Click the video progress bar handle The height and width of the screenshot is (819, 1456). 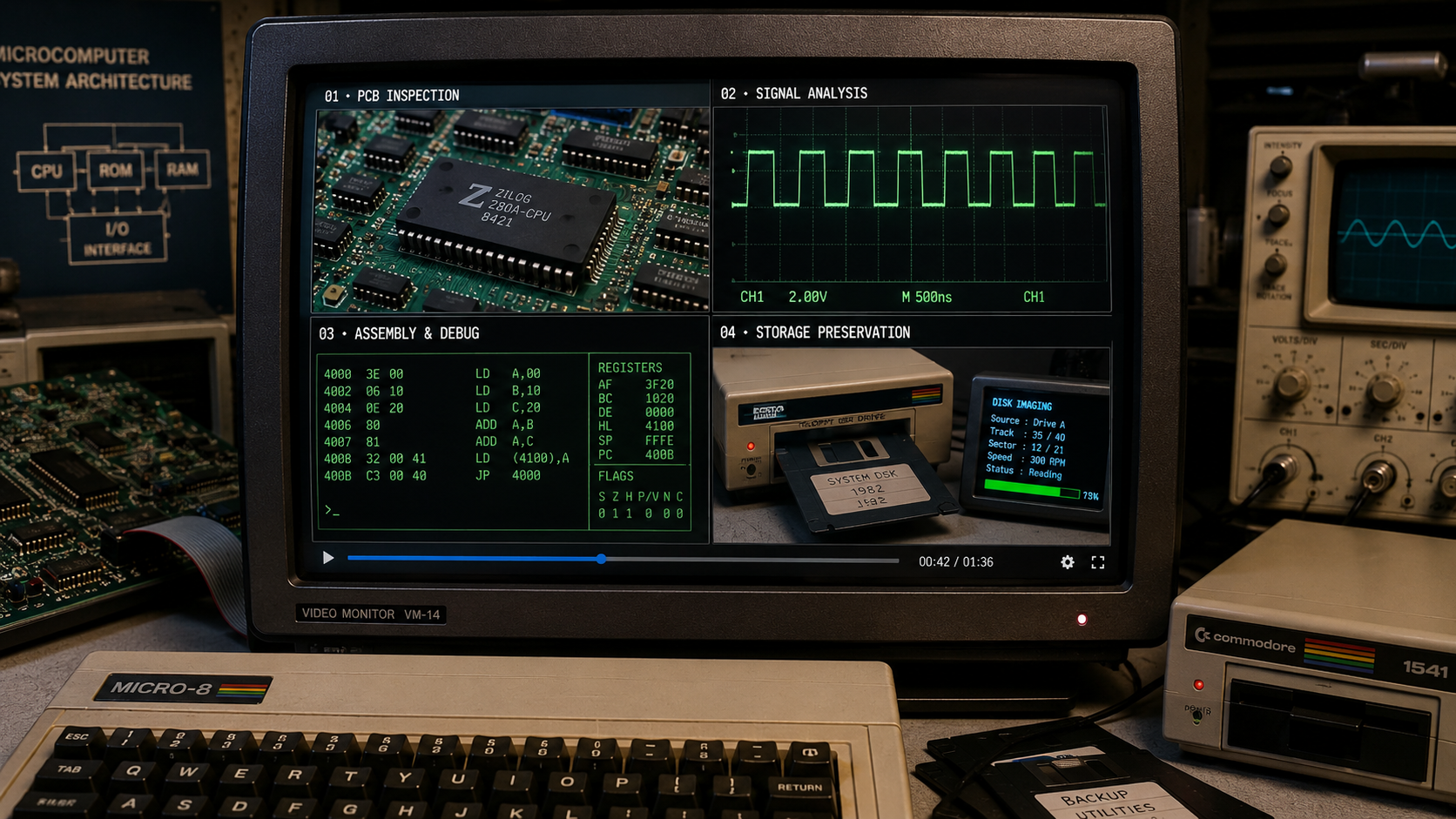[x=601, y=559]
